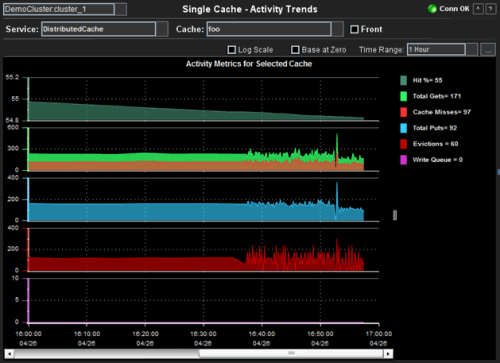The image size is (500, 363).
Task: Click the scrollbar right arrow
Action: pyautogui.click(x=388, y=354)
